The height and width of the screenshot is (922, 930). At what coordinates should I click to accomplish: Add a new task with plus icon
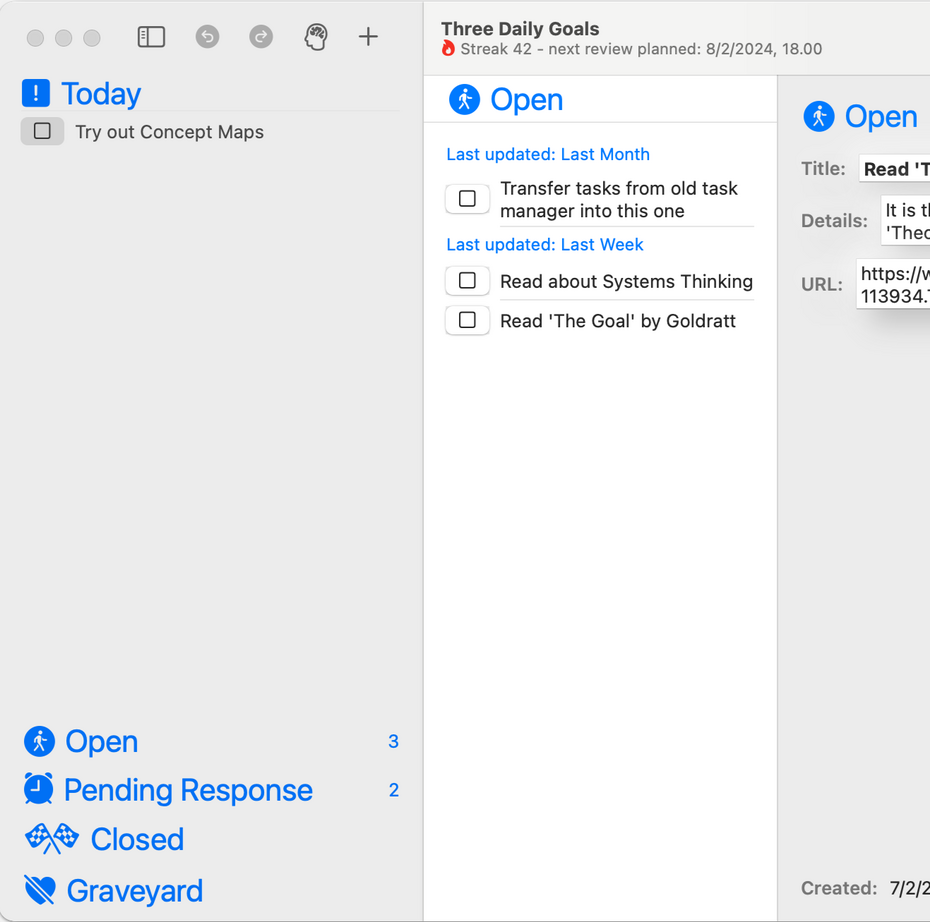point(368,37)
